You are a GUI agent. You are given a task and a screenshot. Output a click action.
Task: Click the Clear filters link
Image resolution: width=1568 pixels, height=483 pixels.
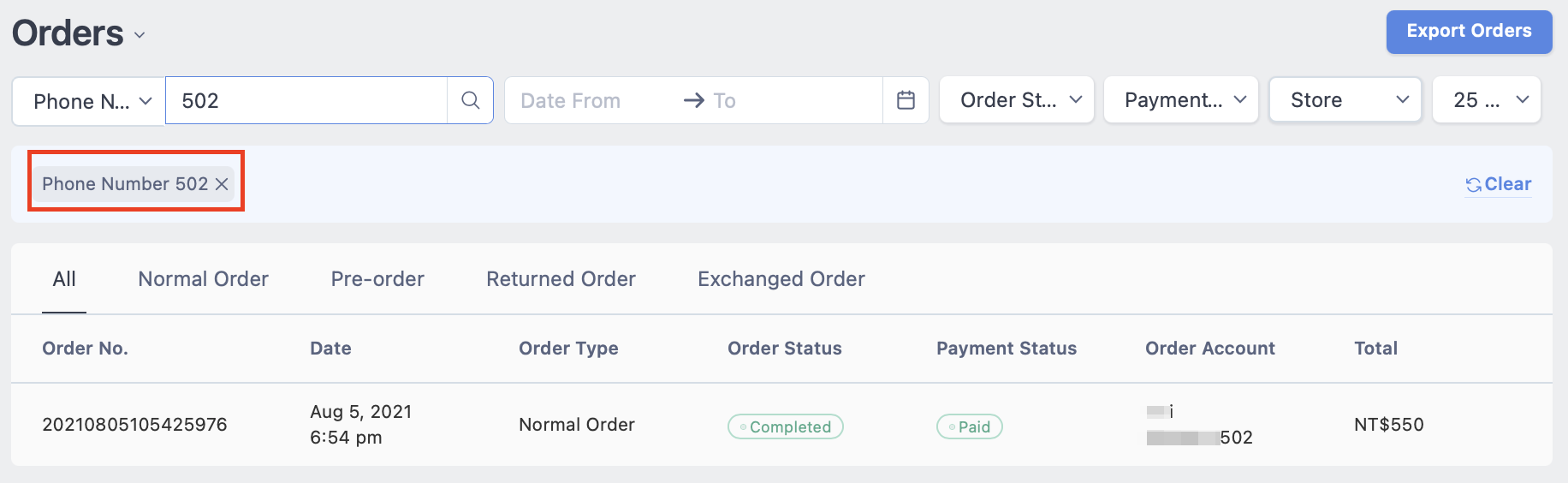click(1507, 184)
